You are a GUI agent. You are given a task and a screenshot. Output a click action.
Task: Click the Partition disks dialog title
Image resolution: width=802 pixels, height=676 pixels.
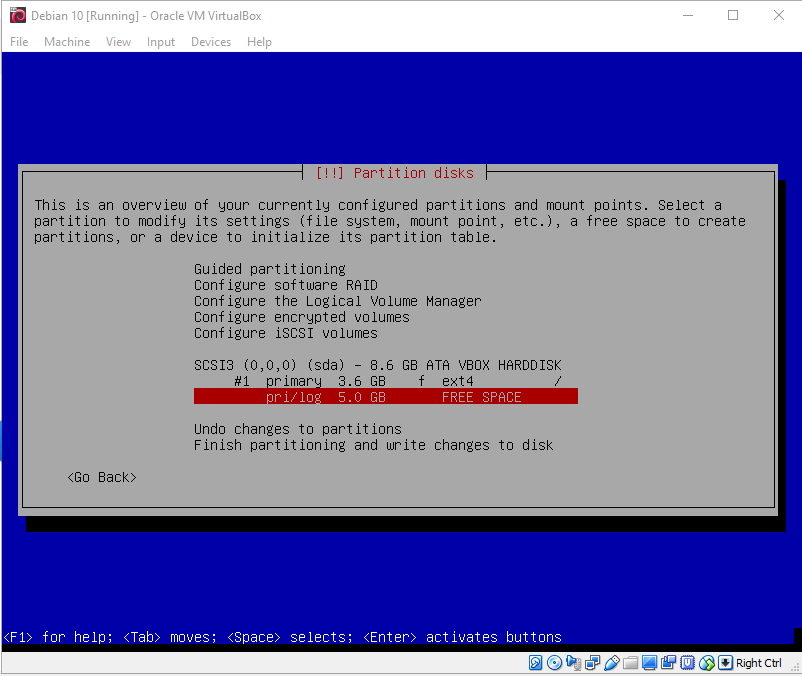click(394, 173)
